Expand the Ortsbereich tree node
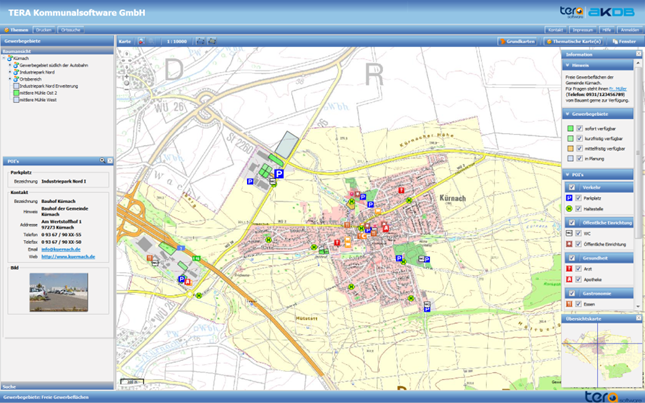645x403 pixels. click(9, 79)
